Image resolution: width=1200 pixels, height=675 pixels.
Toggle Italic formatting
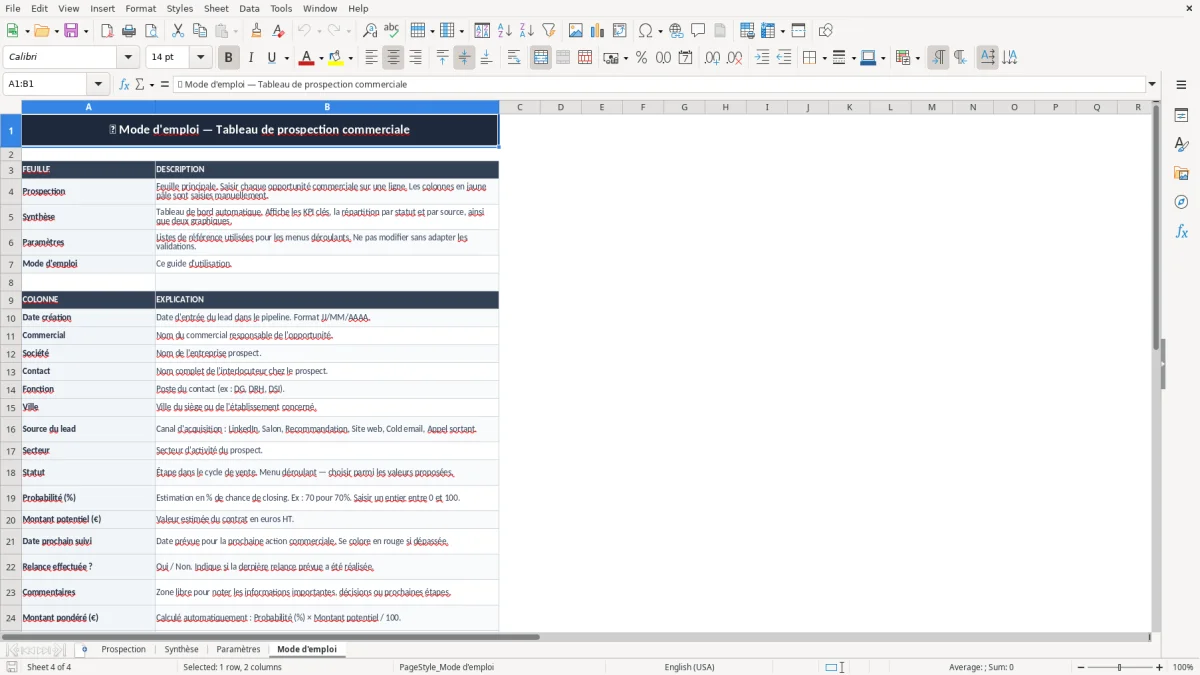click(250, 58)
